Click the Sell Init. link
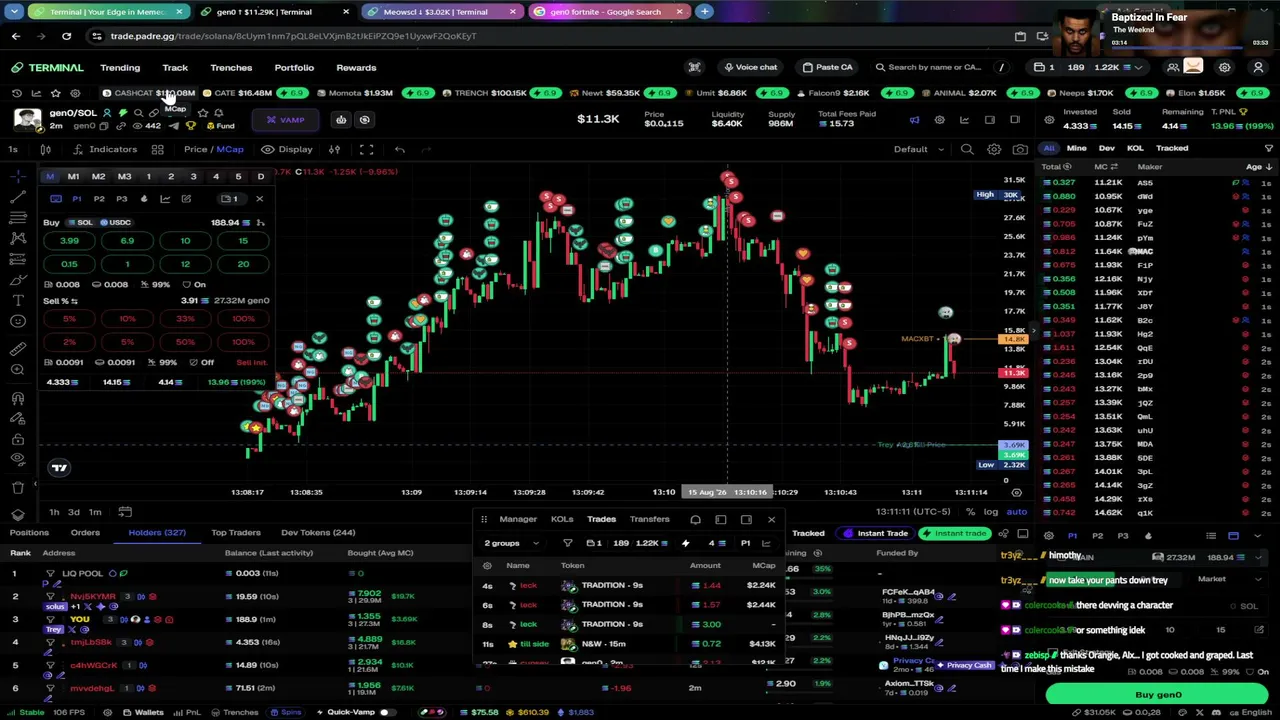Image resolution: width=1280 pixels, height=720 pixels. pos(252,362)
